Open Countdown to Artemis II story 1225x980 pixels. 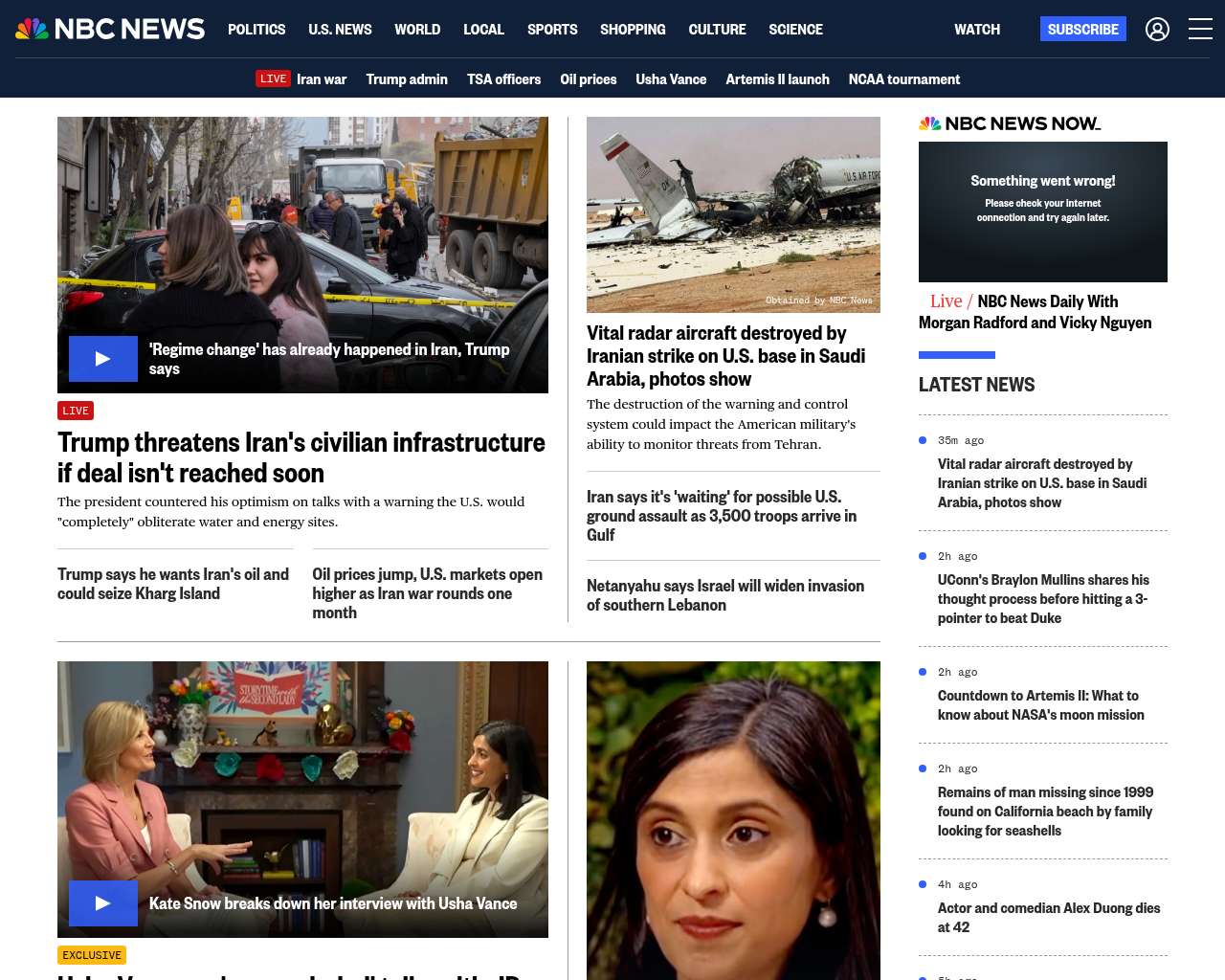pos(1041,705)
